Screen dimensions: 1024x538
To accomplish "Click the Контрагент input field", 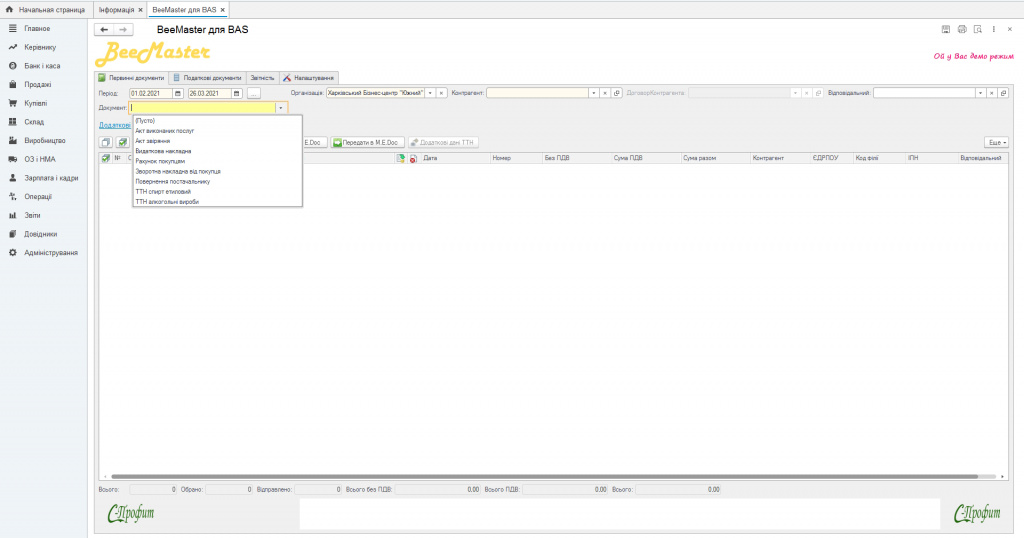I will coord(537,93).
